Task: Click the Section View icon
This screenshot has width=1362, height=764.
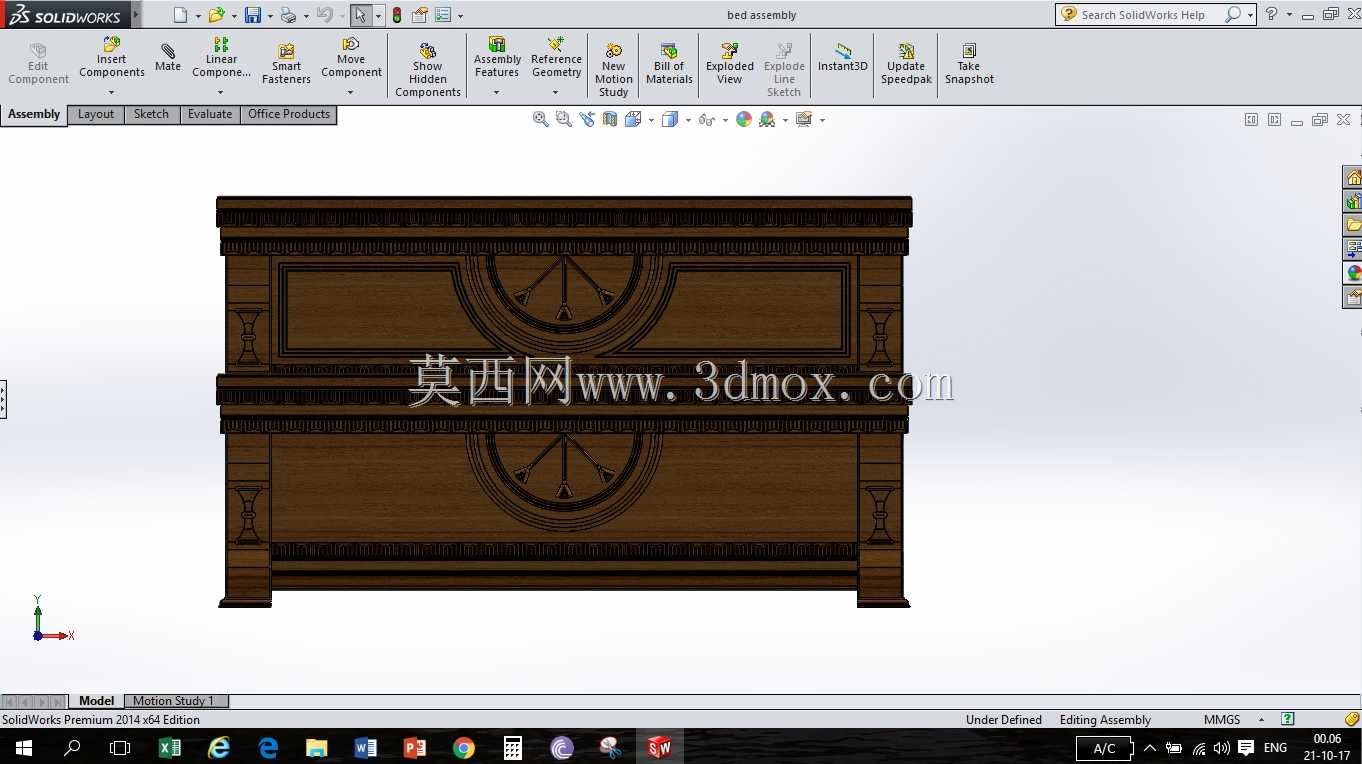Action: point(609,119)
